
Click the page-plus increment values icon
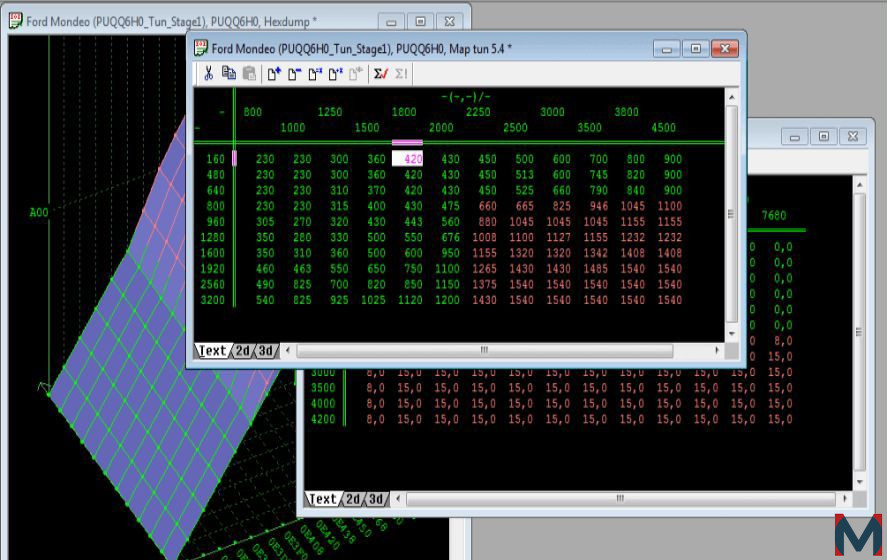(x=274, y=74)
